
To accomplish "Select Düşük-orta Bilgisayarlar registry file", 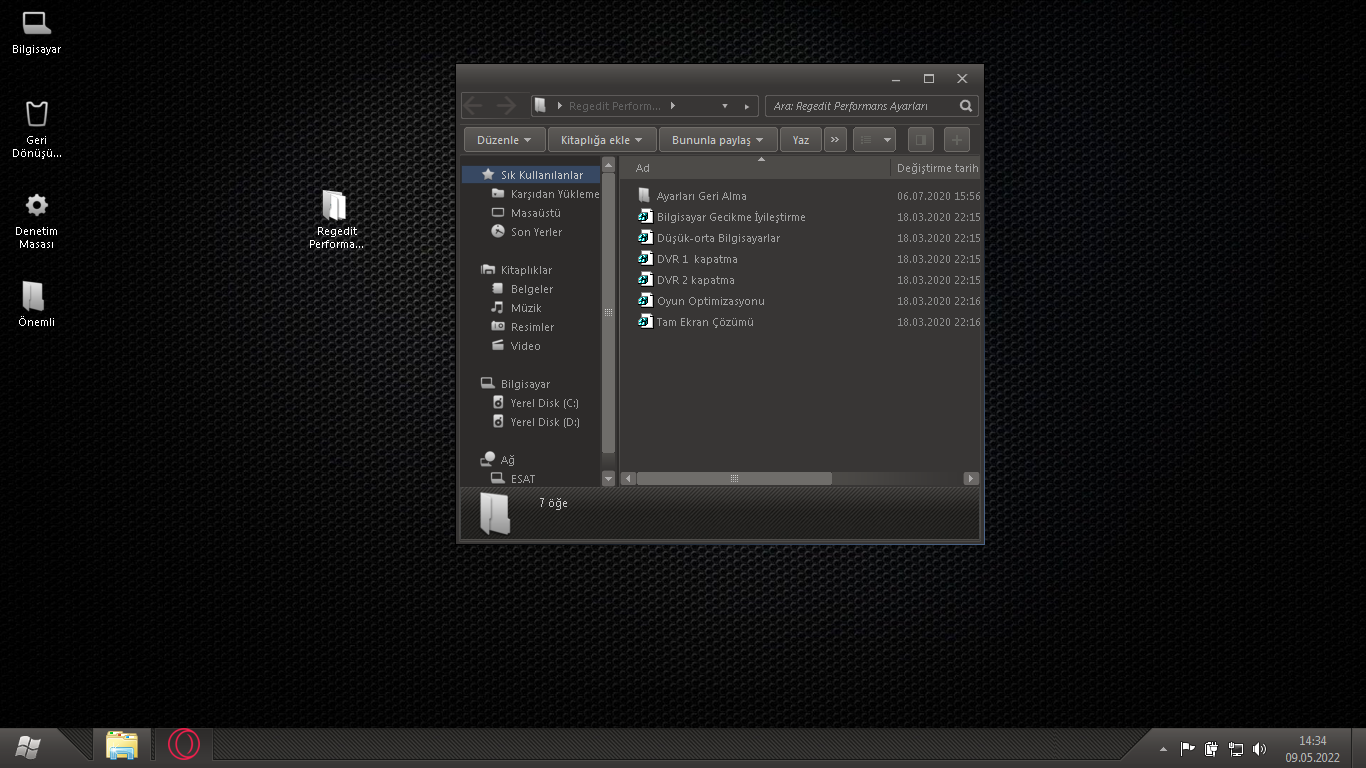I will click(x=709, y=238).
